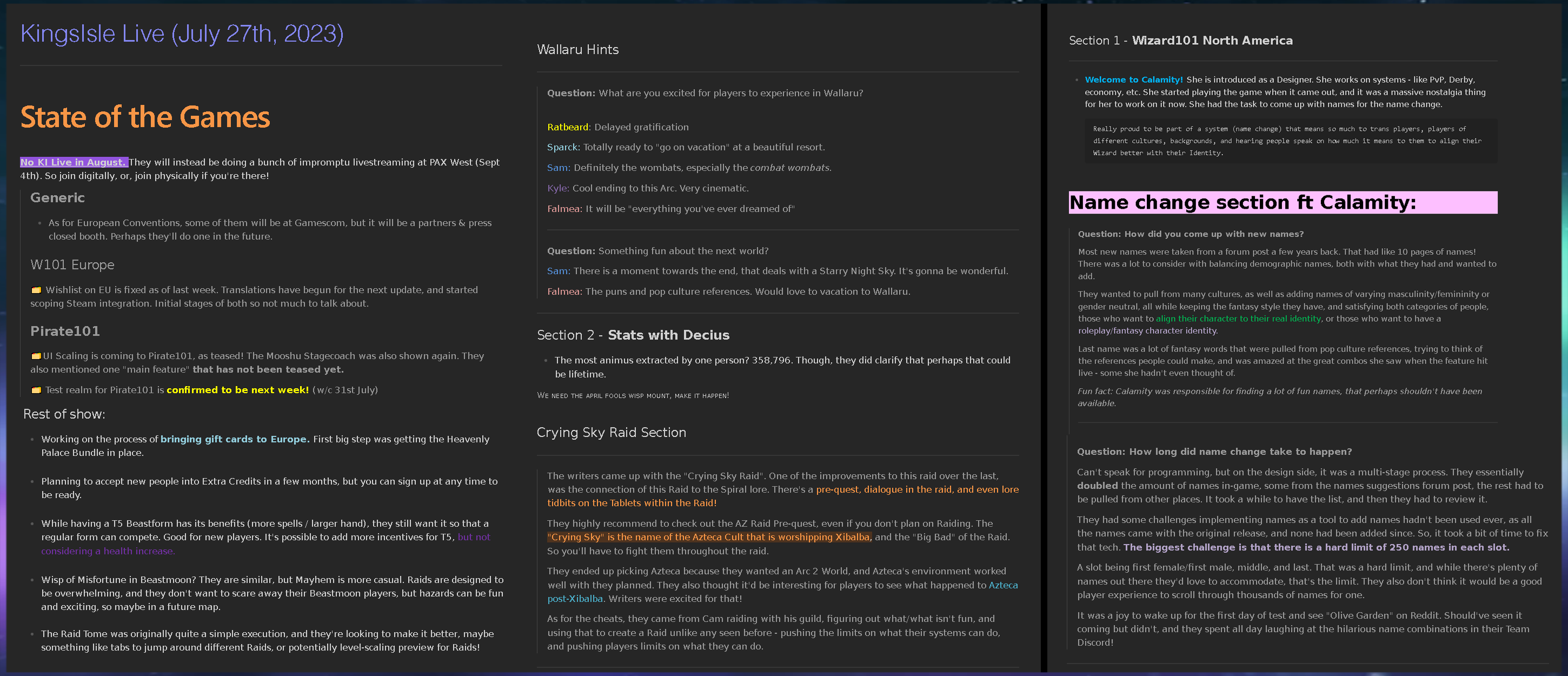Click the 'Generic' subheading
1568x676 pixels.
click(58, 197)
